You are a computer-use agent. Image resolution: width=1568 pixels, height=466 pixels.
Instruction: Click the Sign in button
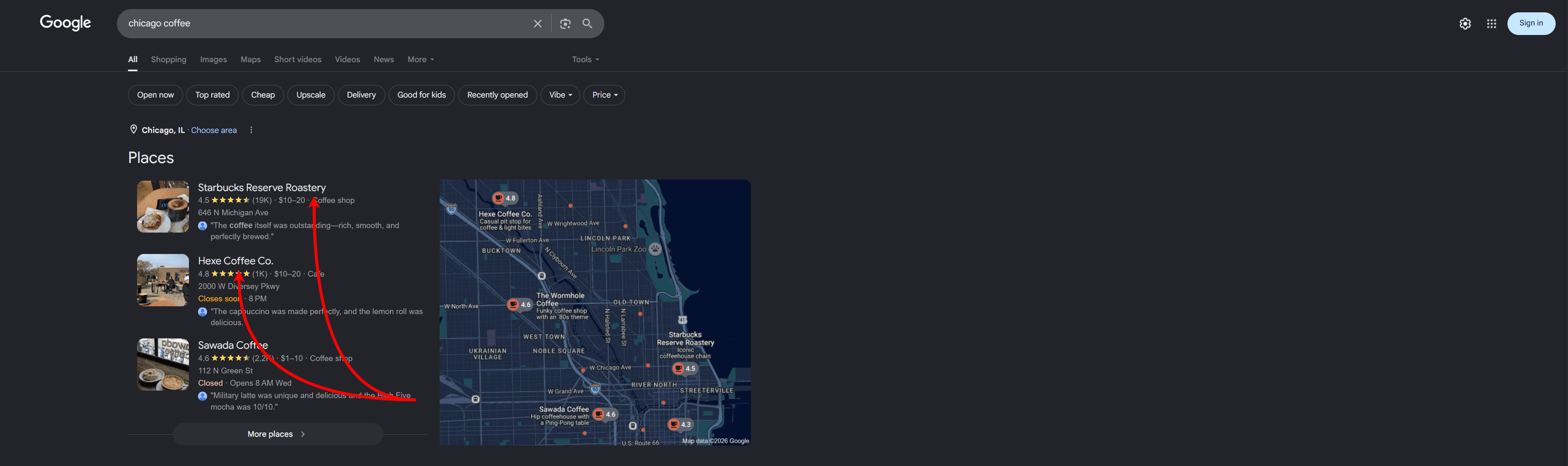1531,24
